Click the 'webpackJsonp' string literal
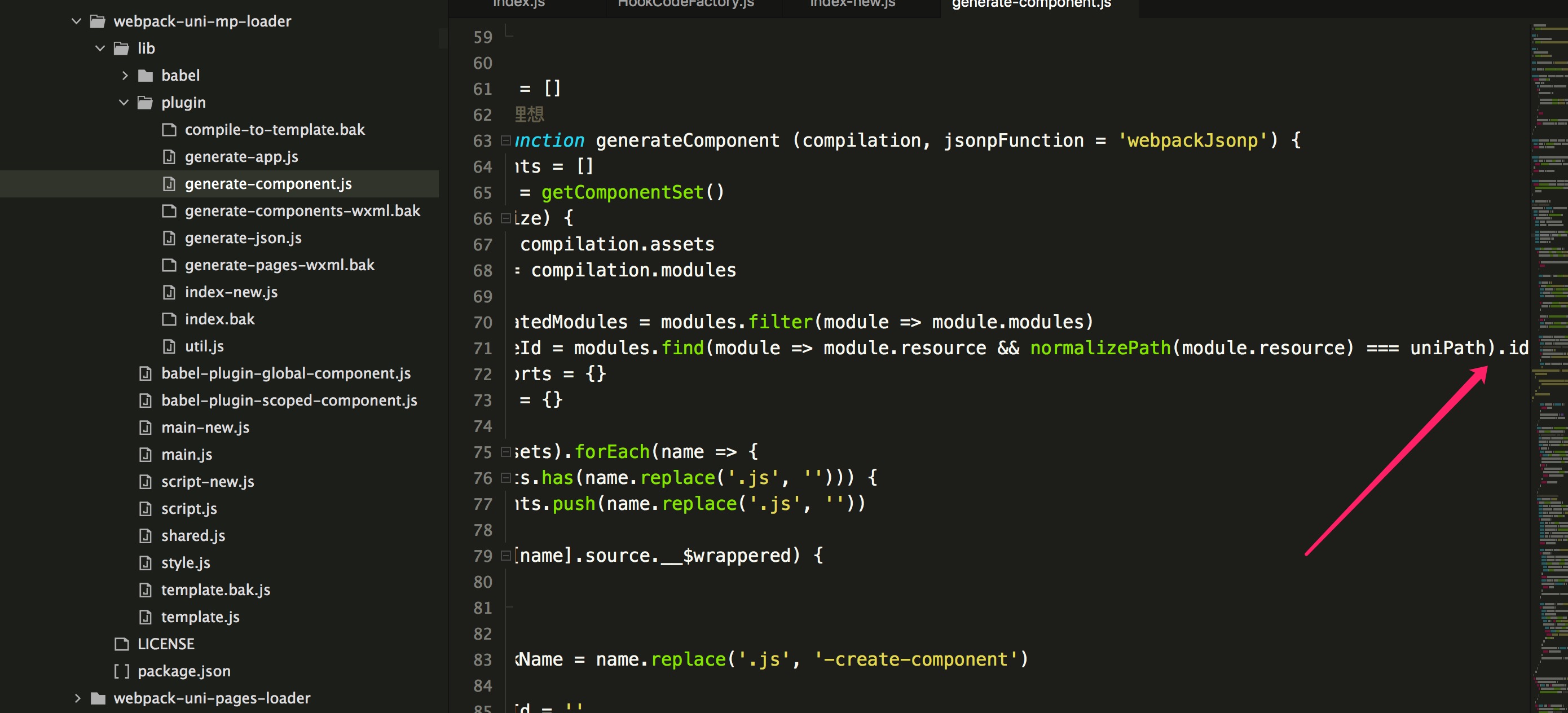 click(x=1192, y=140)
